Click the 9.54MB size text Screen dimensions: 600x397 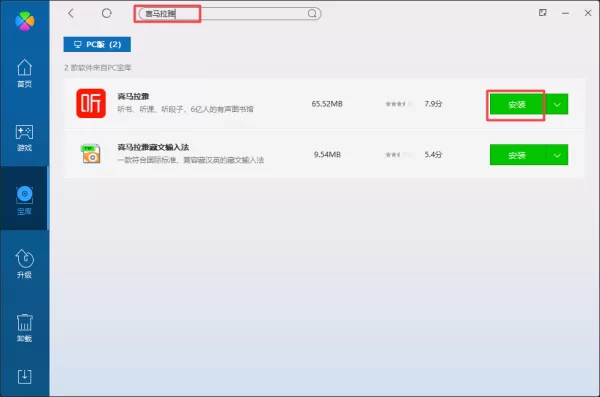coord(327,154)
